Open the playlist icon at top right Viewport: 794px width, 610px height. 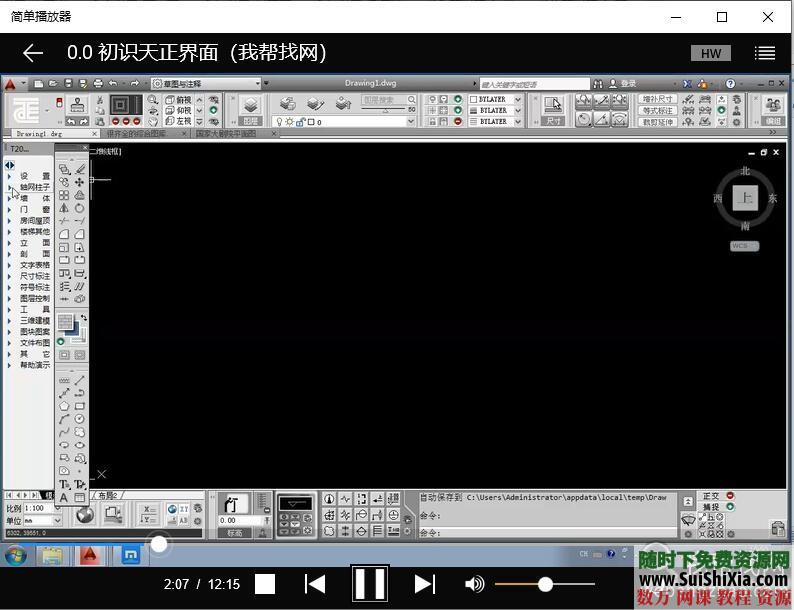tap(765, 54)
